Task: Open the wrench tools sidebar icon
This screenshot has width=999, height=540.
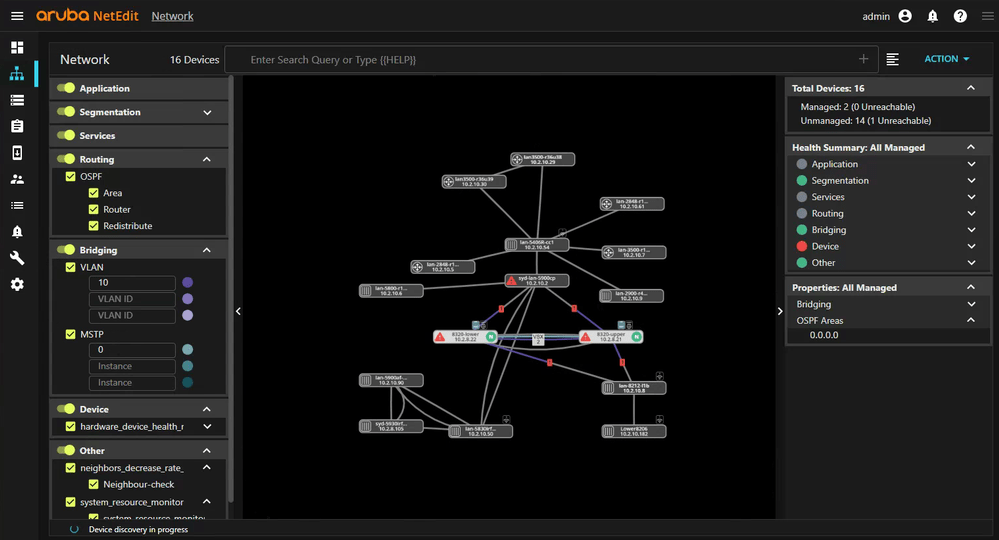Action: click(17, 258)
